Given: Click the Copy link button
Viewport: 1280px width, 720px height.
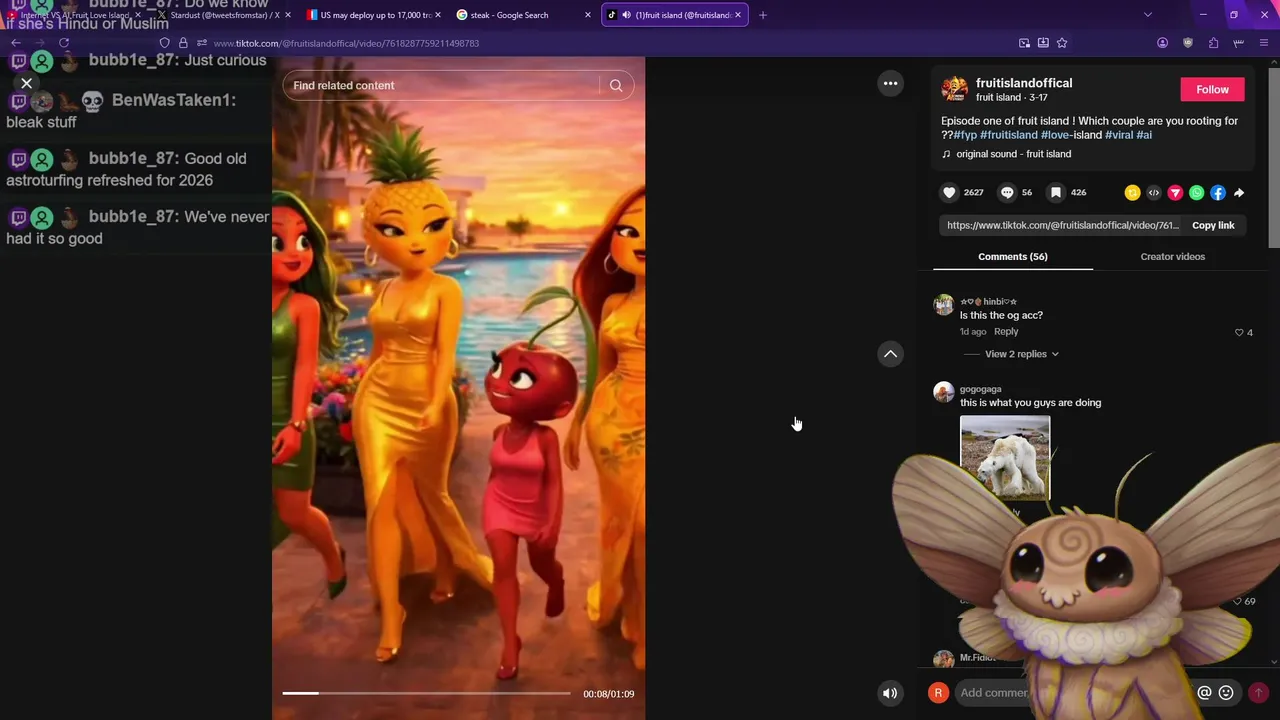Looking at the screenshot, I should coord(1213,225).
